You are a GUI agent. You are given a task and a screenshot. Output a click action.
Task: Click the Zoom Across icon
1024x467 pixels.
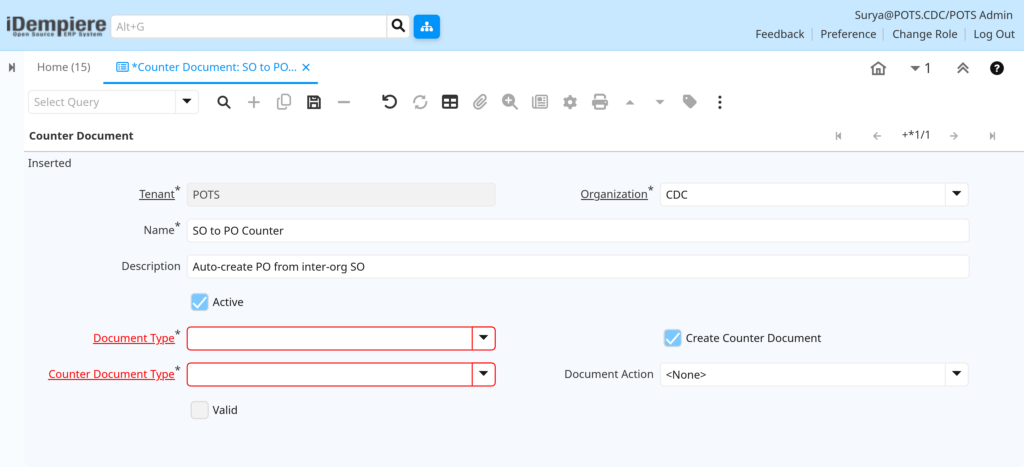click(510, 102)
